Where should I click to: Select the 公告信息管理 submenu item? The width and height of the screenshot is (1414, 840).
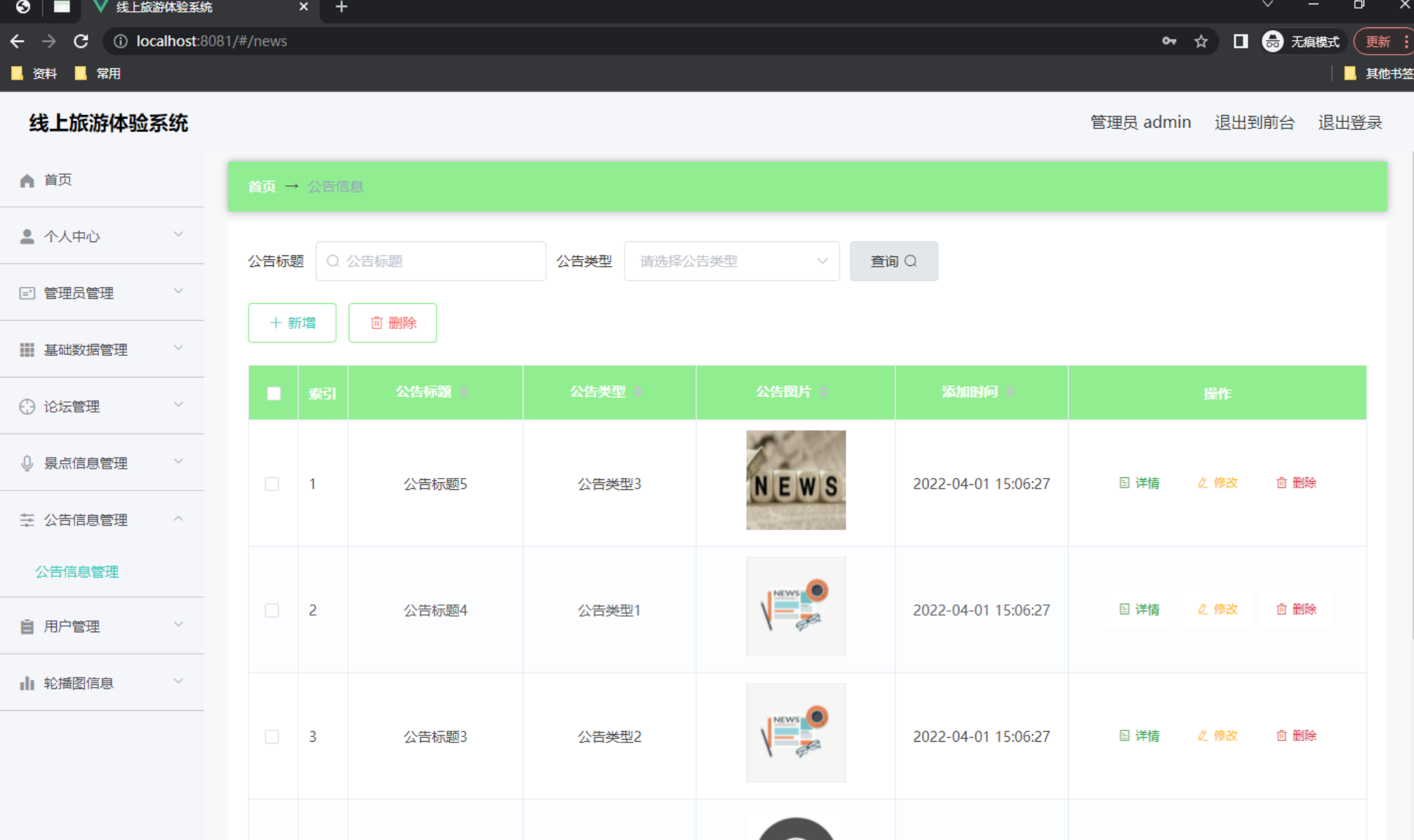(77, 572)
